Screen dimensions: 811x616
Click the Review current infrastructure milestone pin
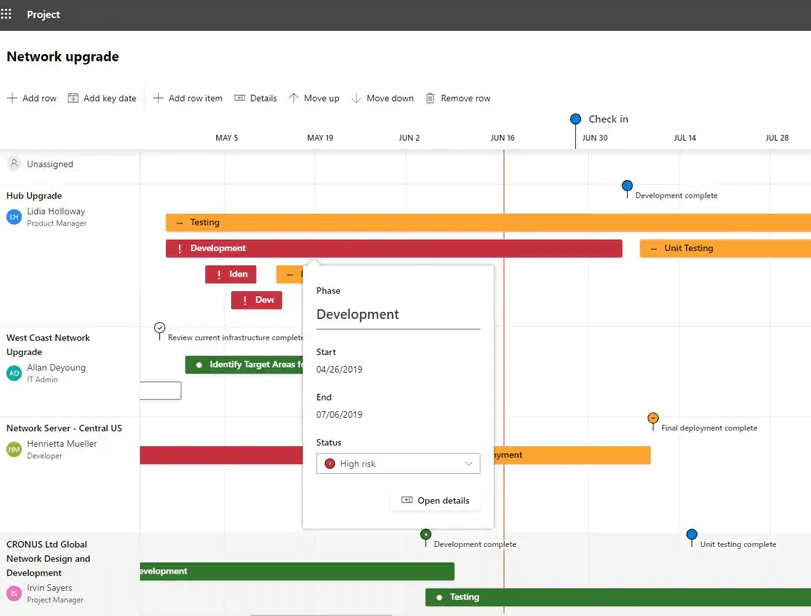160,328
